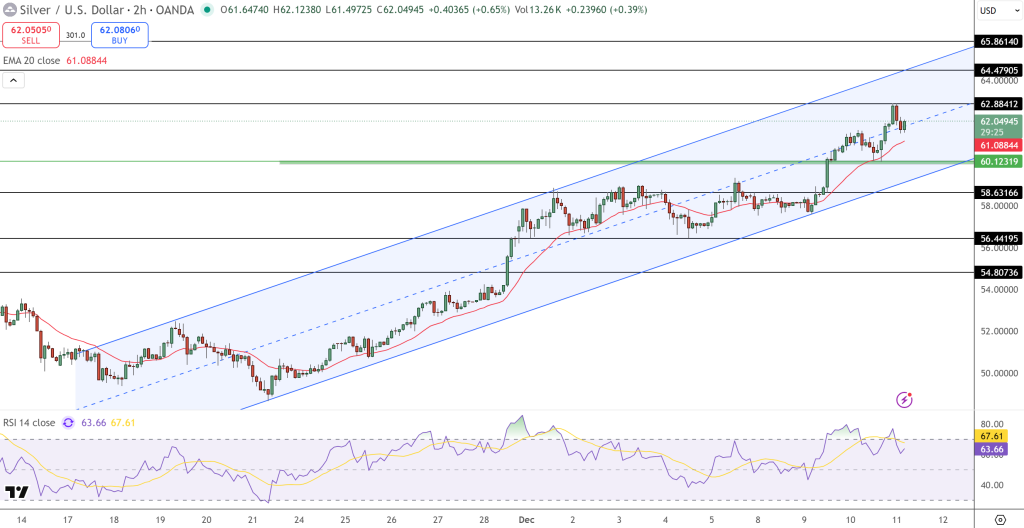Click the purple RSI refresh icon
1024x528 pixels.
tap(68, 423)
